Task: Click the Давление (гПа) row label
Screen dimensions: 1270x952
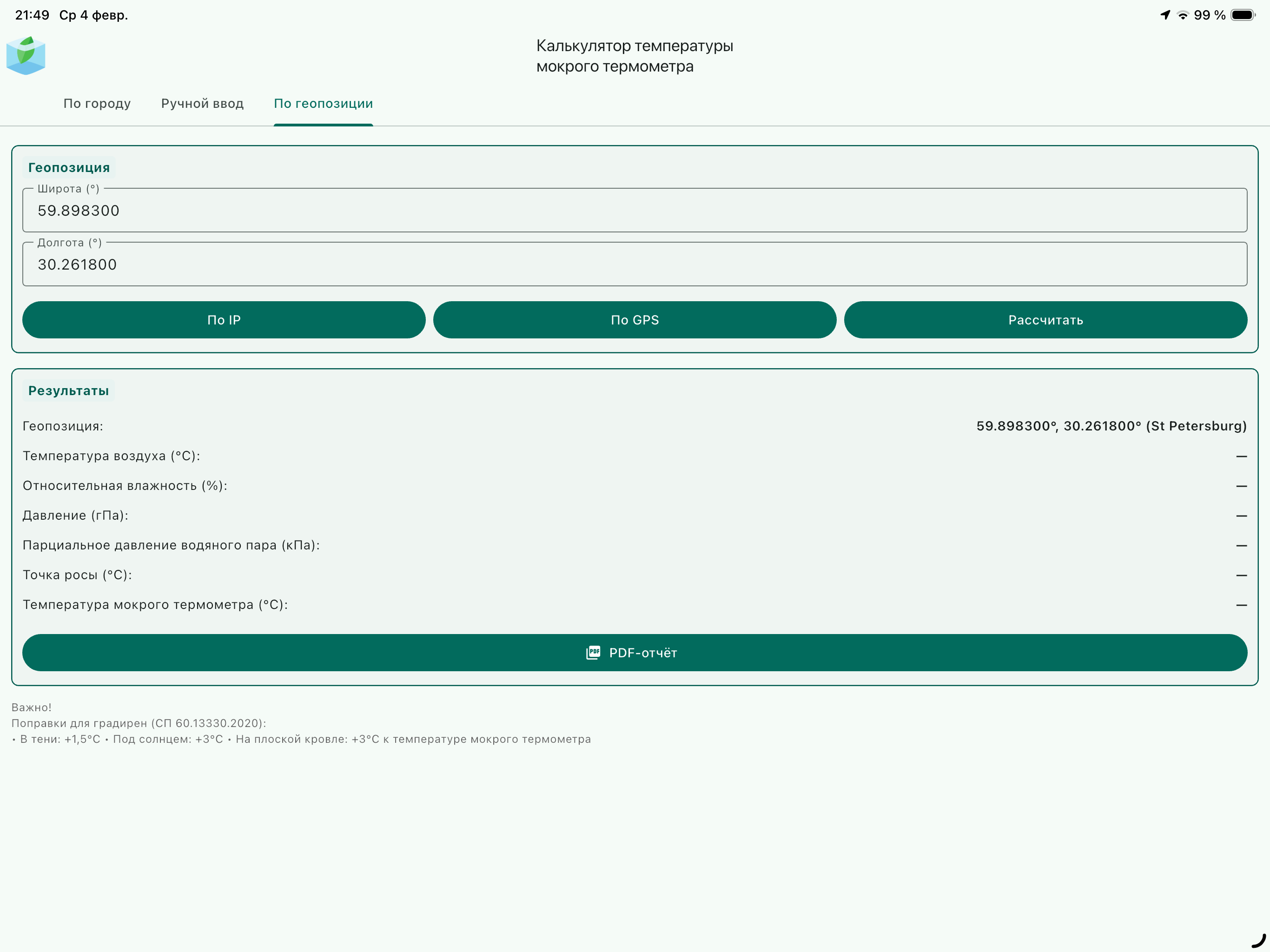Action: [x=75, y=515]
